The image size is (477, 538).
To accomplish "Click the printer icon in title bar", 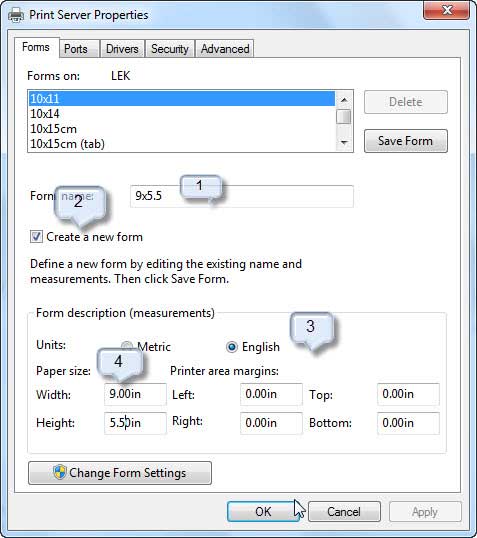I will 16,15.
